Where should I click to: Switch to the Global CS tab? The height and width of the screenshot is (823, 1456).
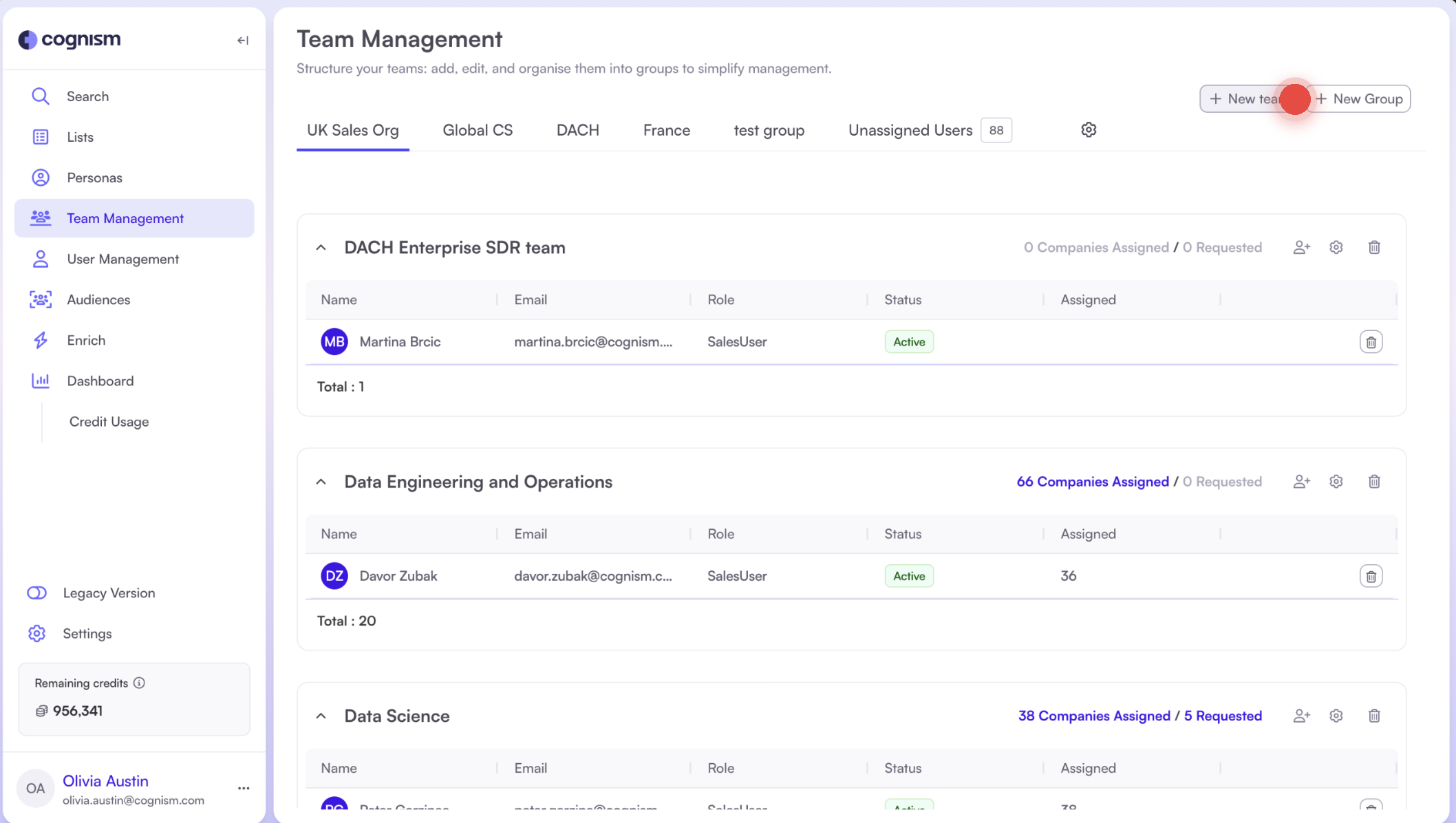pos(478,130)
